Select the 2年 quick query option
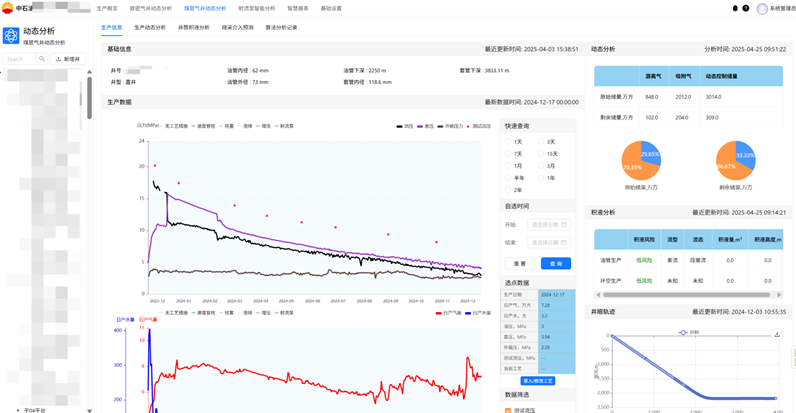 [513, 190]
